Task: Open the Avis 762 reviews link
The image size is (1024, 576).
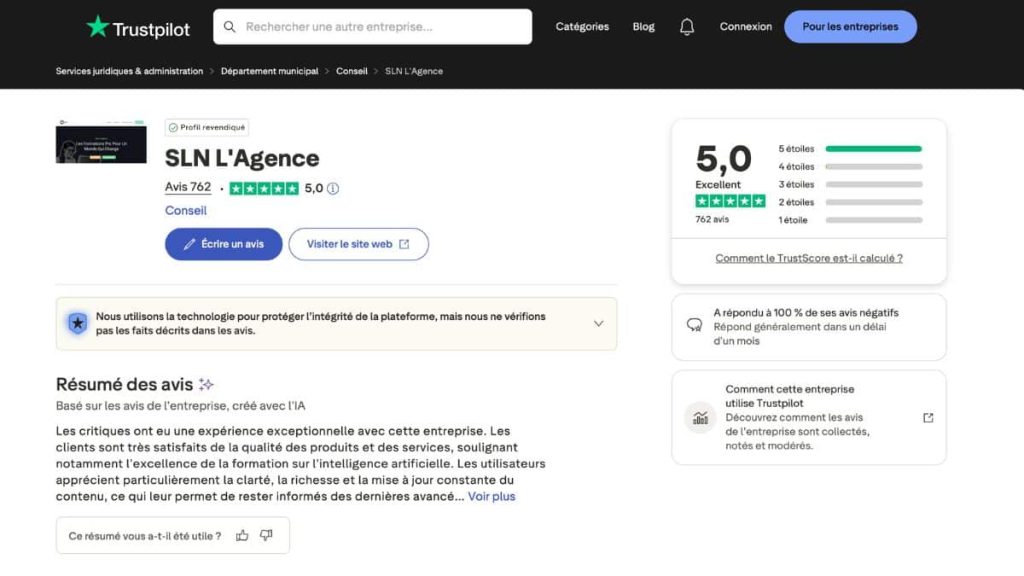Action: click(x=187, y=187)
